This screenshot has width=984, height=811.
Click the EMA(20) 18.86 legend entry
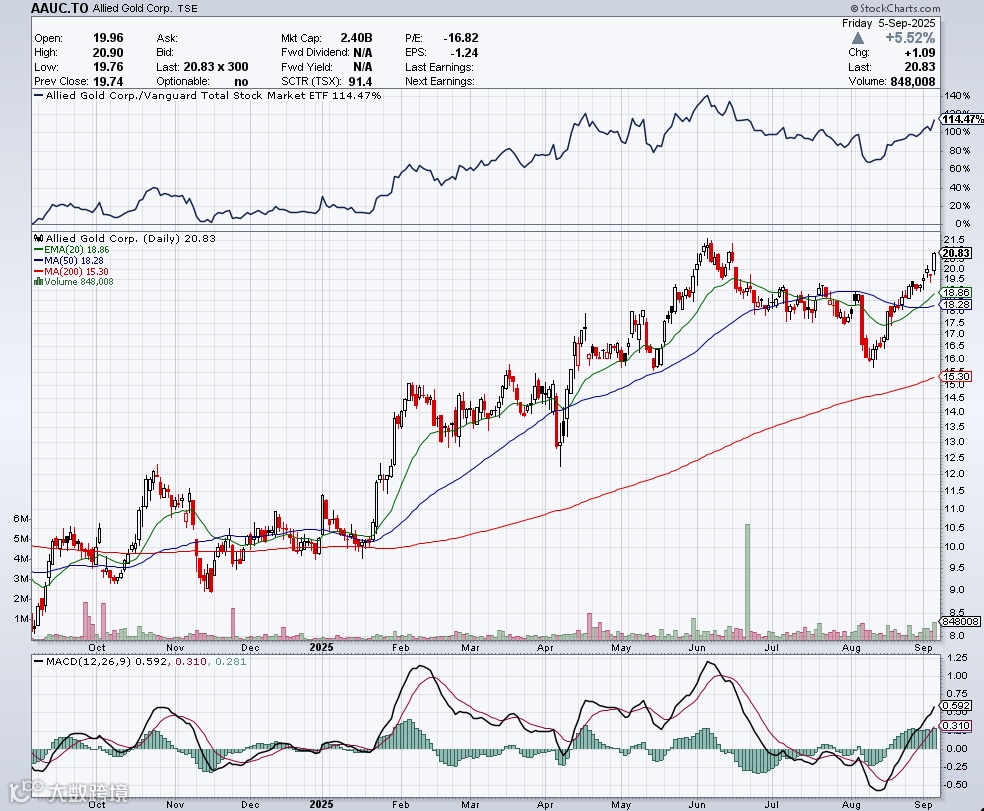click(71, 250)
